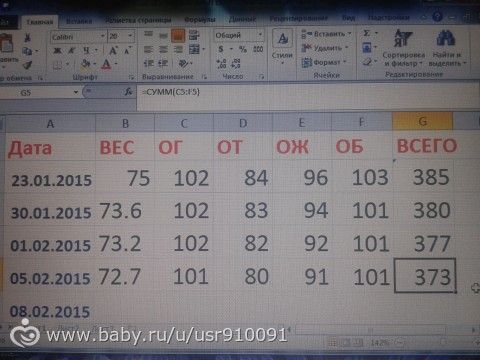Toggle italic formatting button

point(71,51)
